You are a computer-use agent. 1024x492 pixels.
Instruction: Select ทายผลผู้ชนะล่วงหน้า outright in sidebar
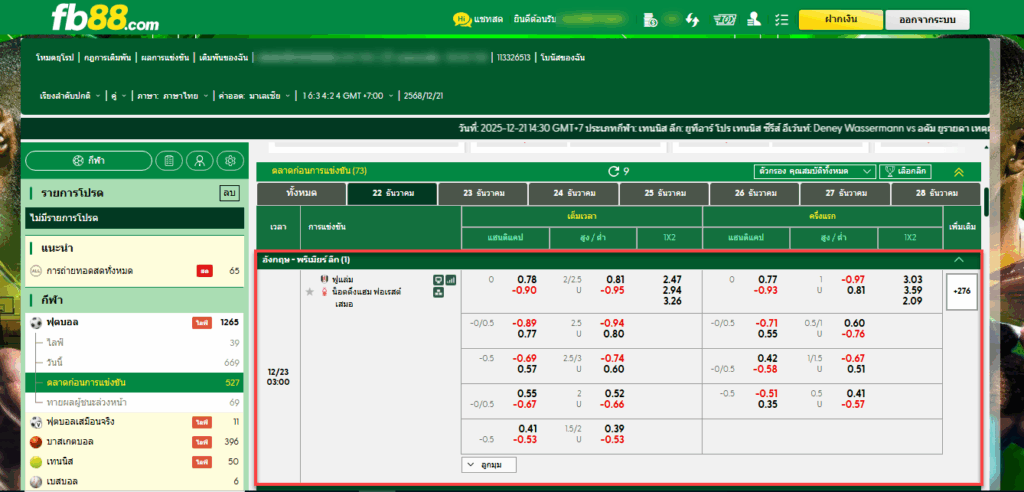tap(135, 402)
